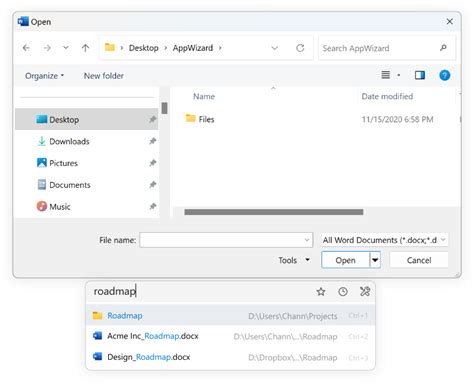Click the search magnifier icon
This screenshot has width=474, height=384.
[x=443, y=48]
